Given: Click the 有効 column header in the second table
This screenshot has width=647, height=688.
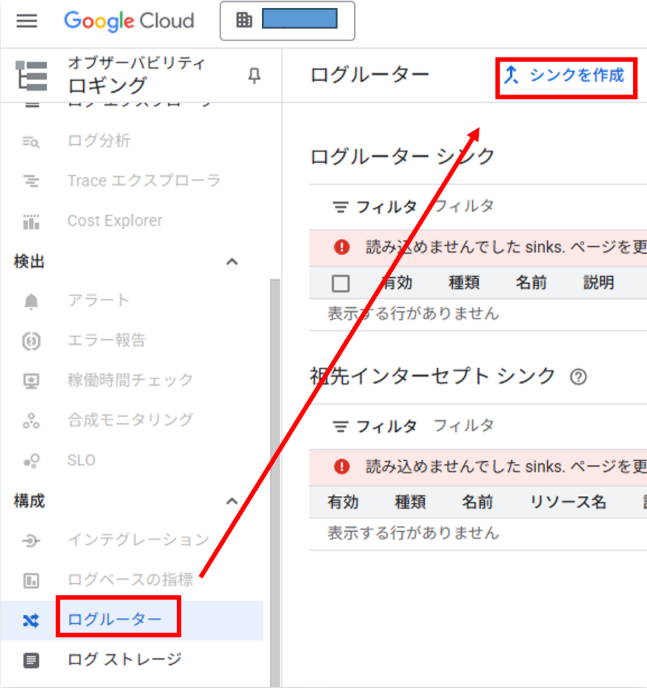Looking at the screenshot, I should tap(343, 502).
